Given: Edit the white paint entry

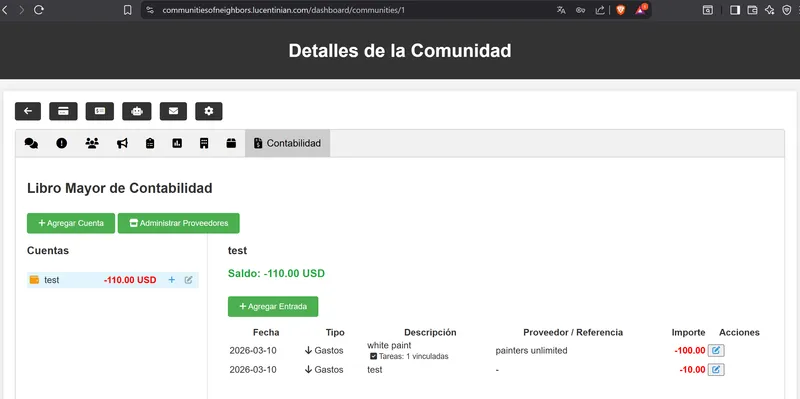Looking at the screenshot, I should click(716, 351).
